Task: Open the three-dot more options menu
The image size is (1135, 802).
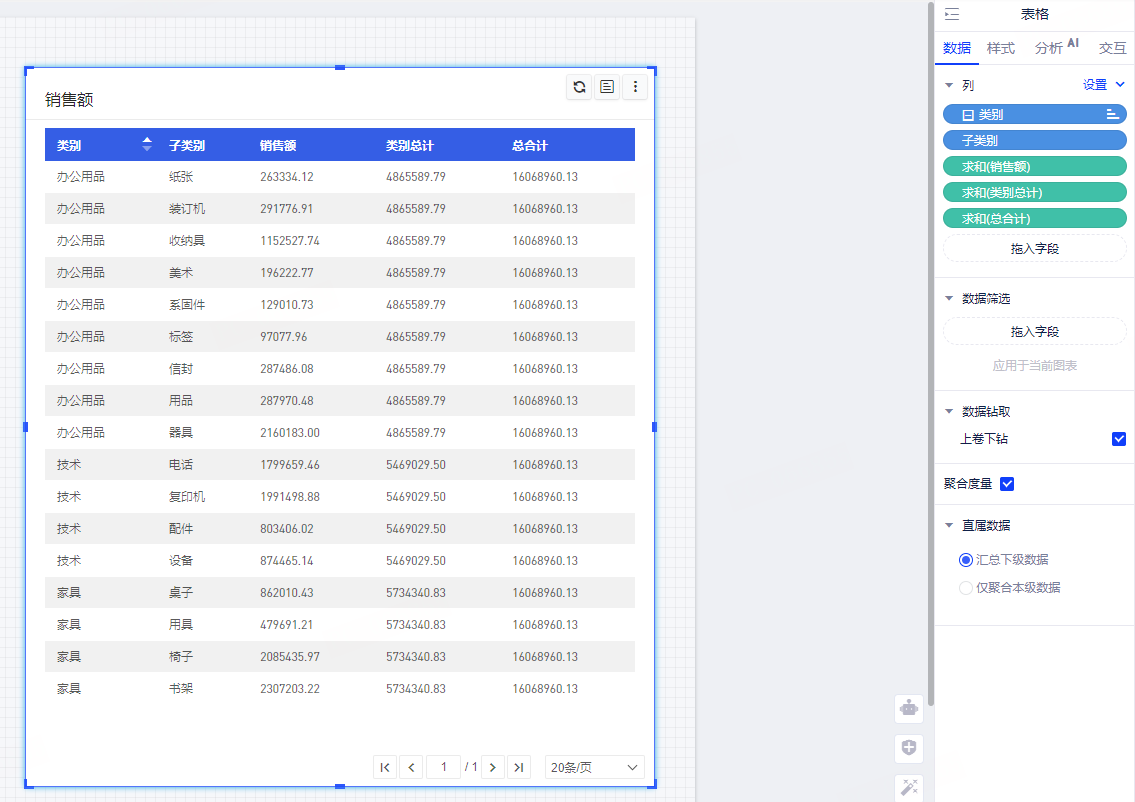Action: [635, 88]
